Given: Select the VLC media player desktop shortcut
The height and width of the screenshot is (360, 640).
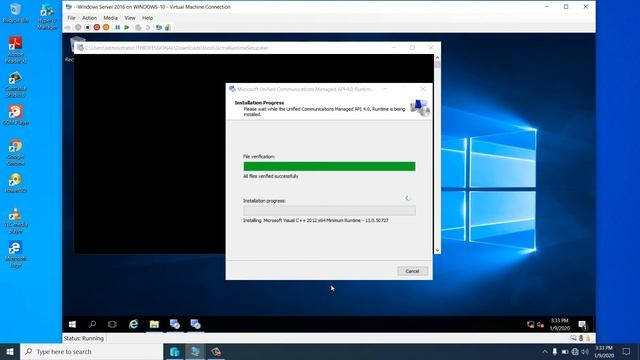Looking at the screenshot, I should pyautogui.click(x=16, y=220).
